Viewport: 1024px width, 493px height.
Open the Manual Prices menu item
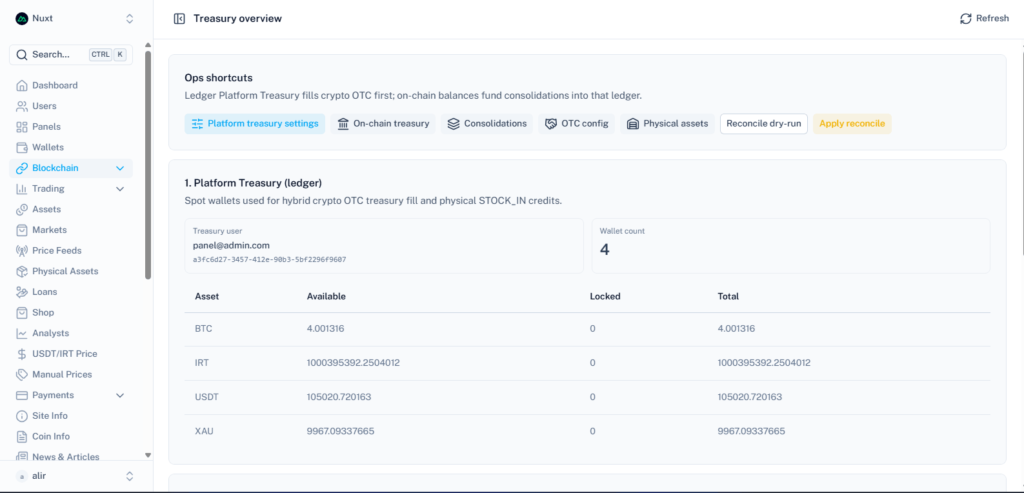[71, 375]
